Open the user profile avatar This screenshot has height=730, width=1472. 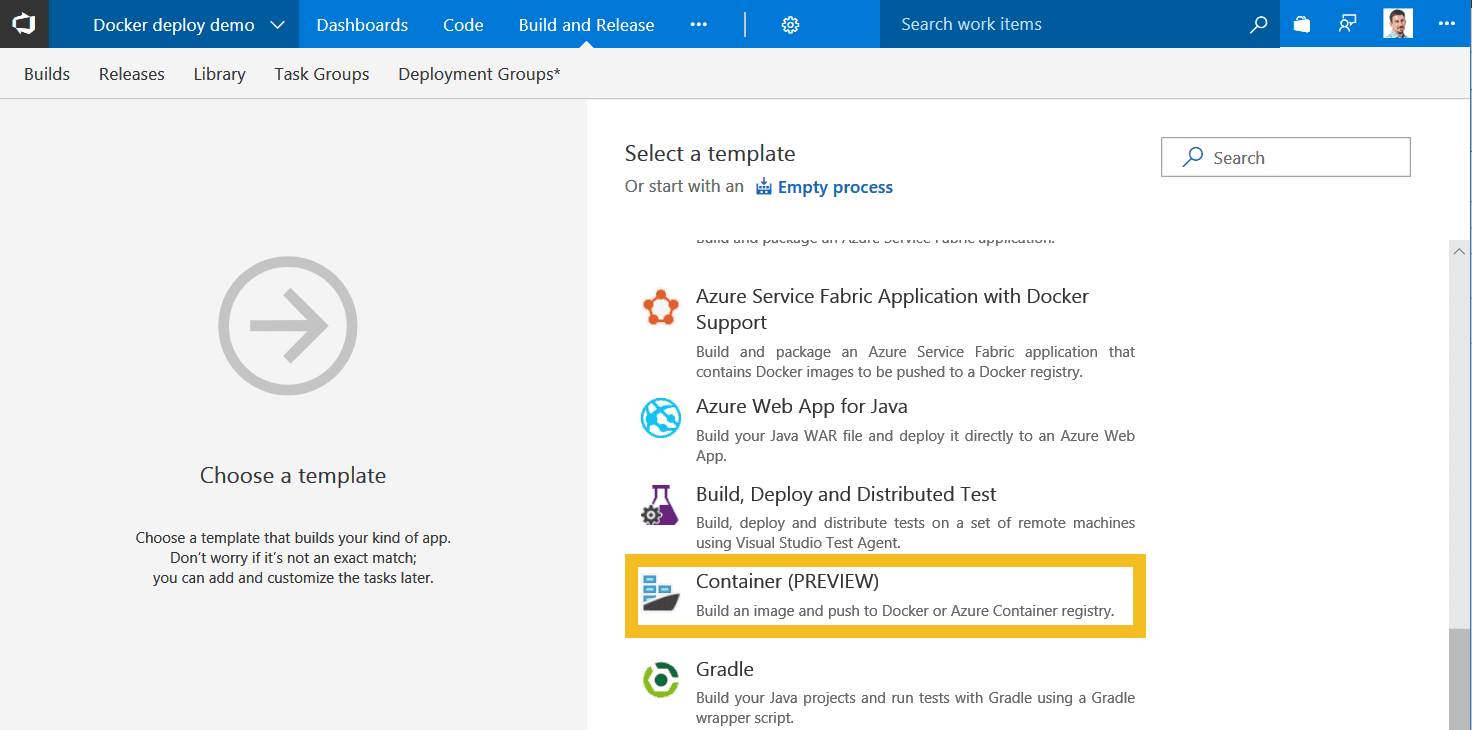point(1398,23)
